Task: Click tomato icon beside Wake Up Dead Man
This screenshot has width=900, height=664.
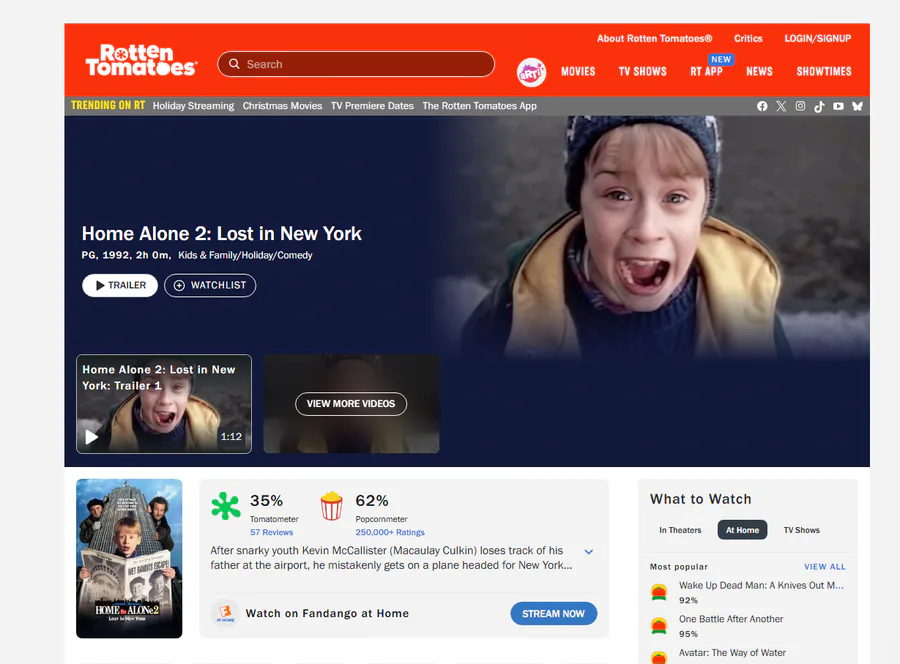Action: pos(659,592)
